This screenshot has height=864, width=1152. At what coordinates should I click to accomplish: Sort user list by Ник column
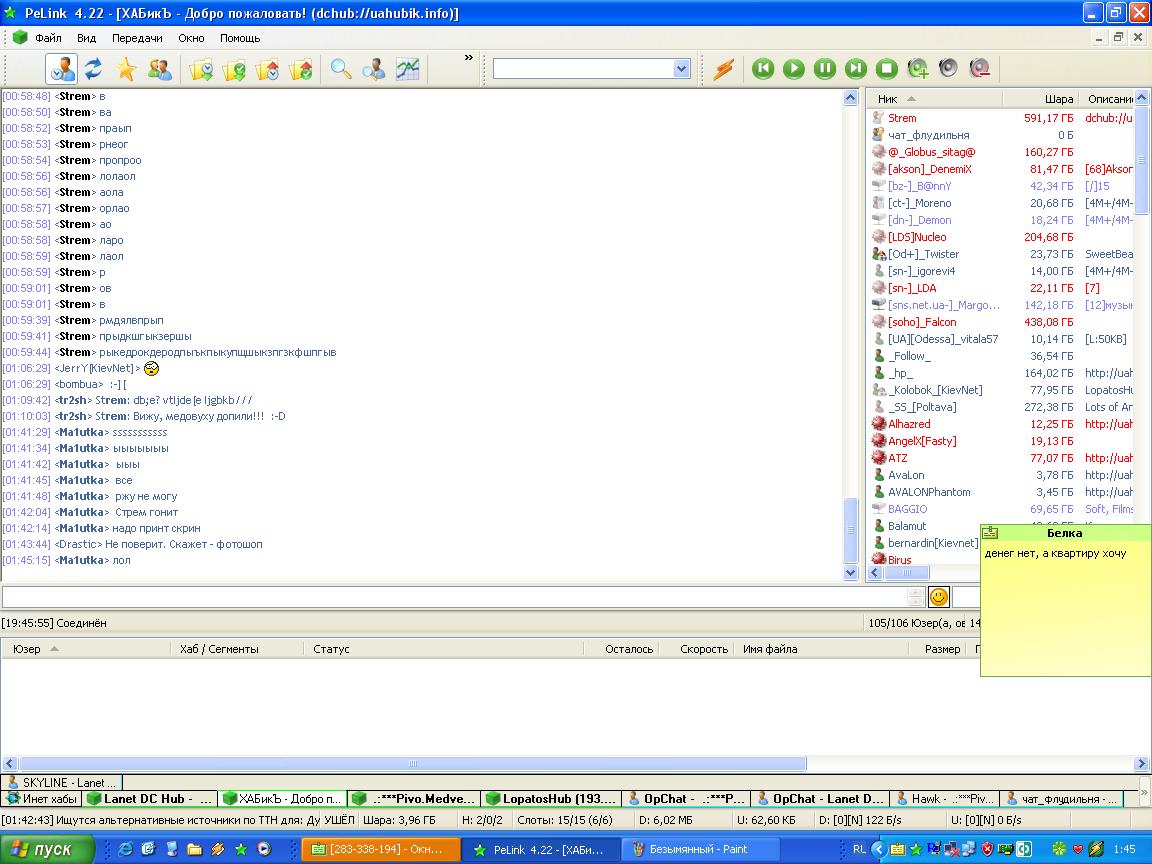pos(888,99)
